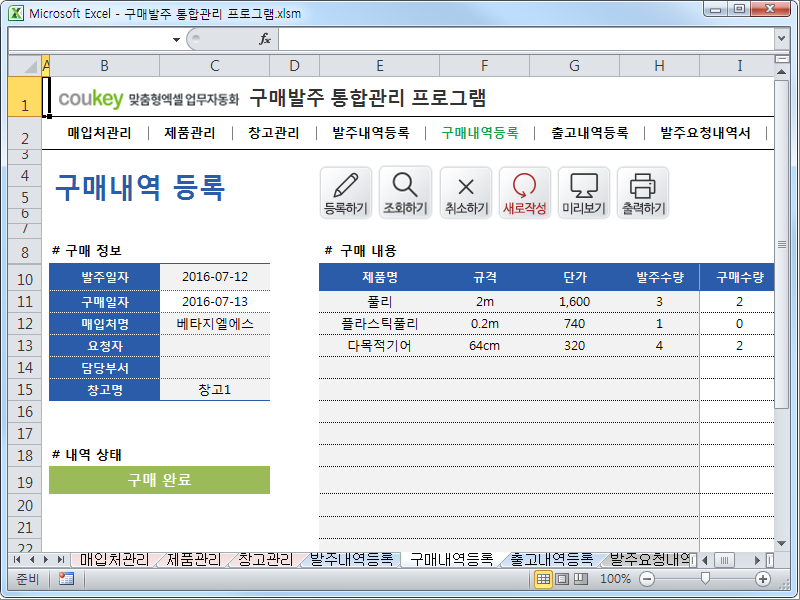Click the 구매 완료 status box
This screenshot has width=800, height=600.
(159, 480)
